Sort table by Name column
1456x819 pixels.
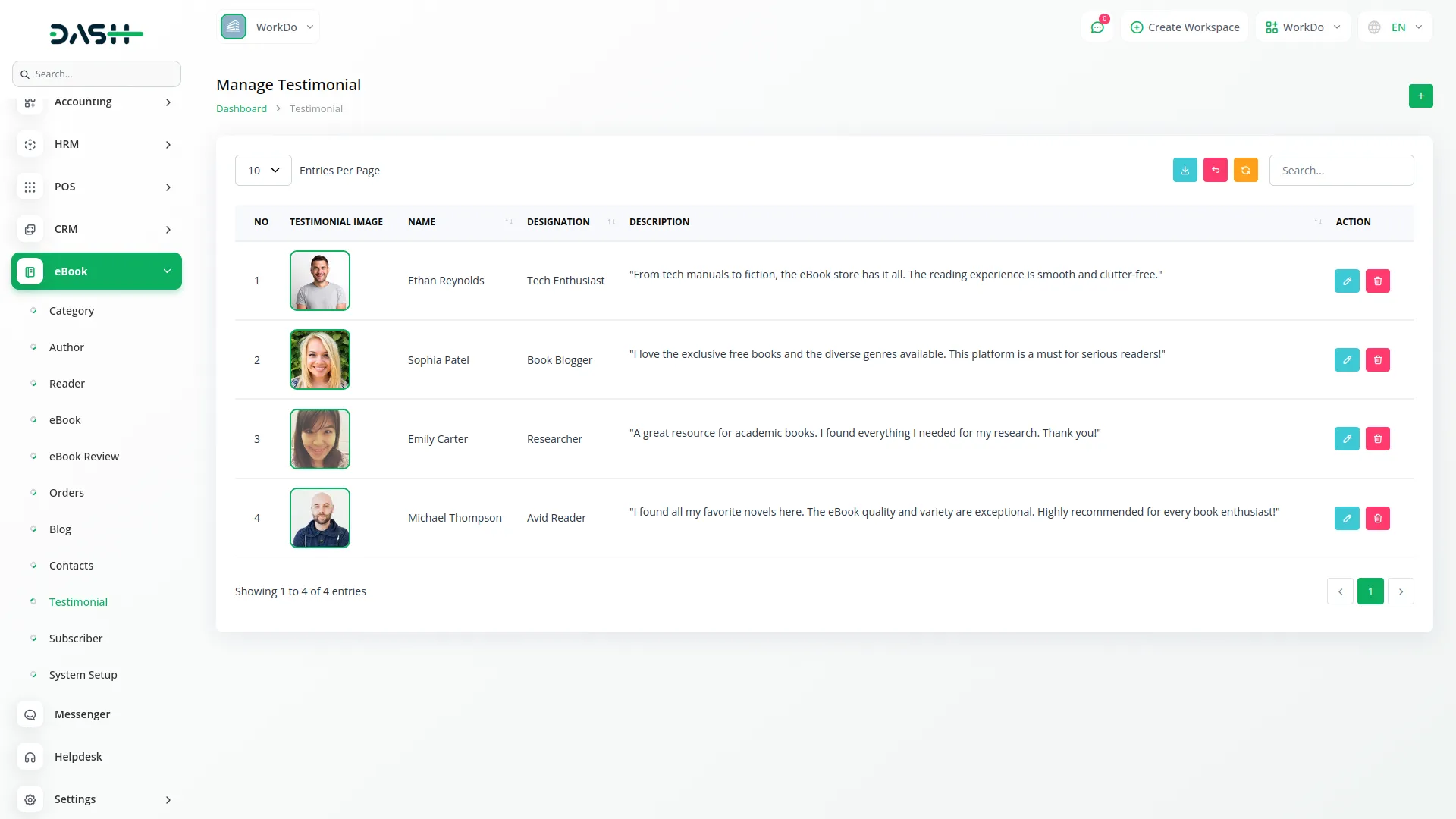(x=509, y=222)
